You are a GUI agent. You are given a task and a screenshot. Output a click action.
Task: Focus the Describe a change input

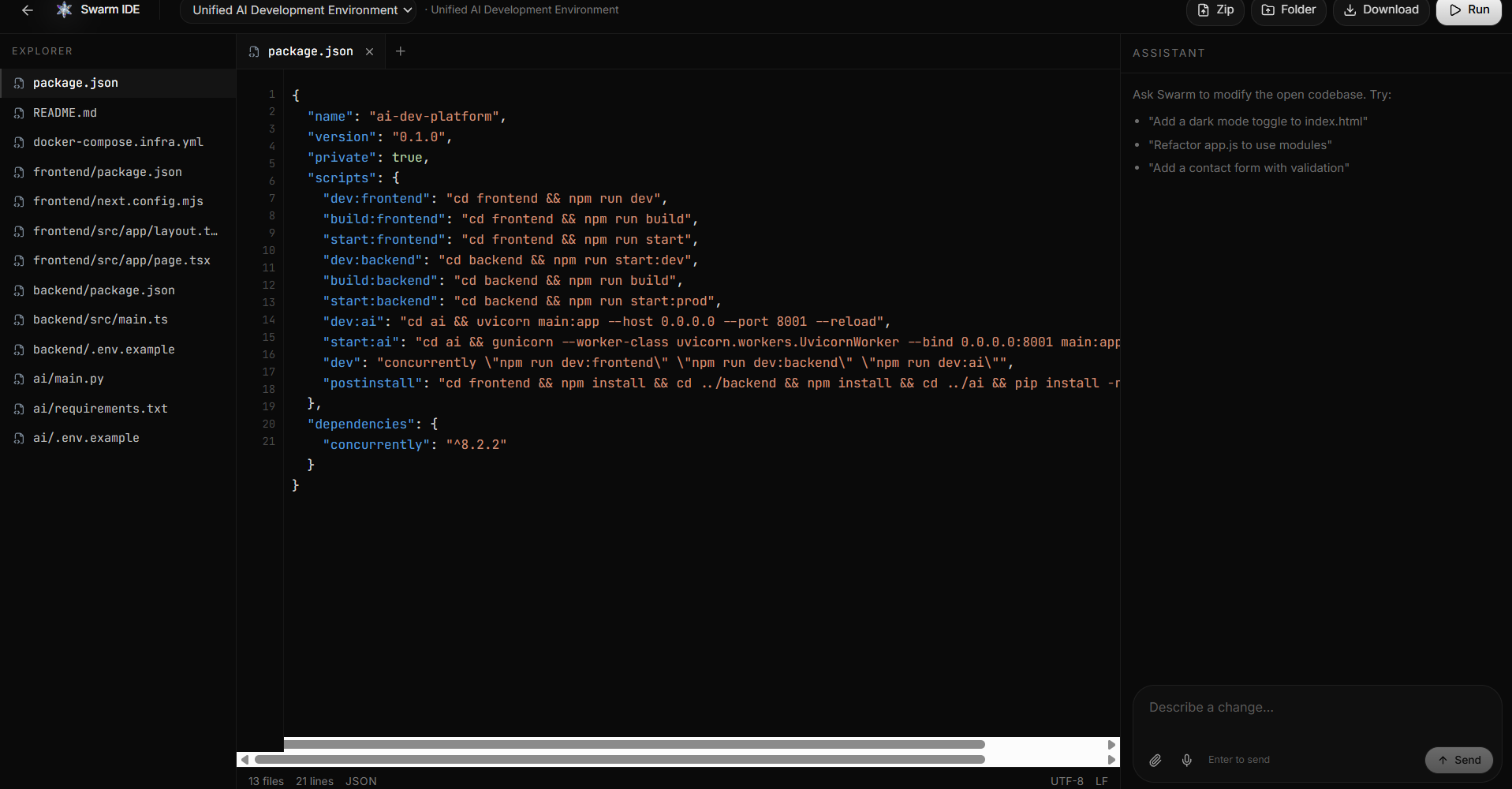(x=1316, y=708)
